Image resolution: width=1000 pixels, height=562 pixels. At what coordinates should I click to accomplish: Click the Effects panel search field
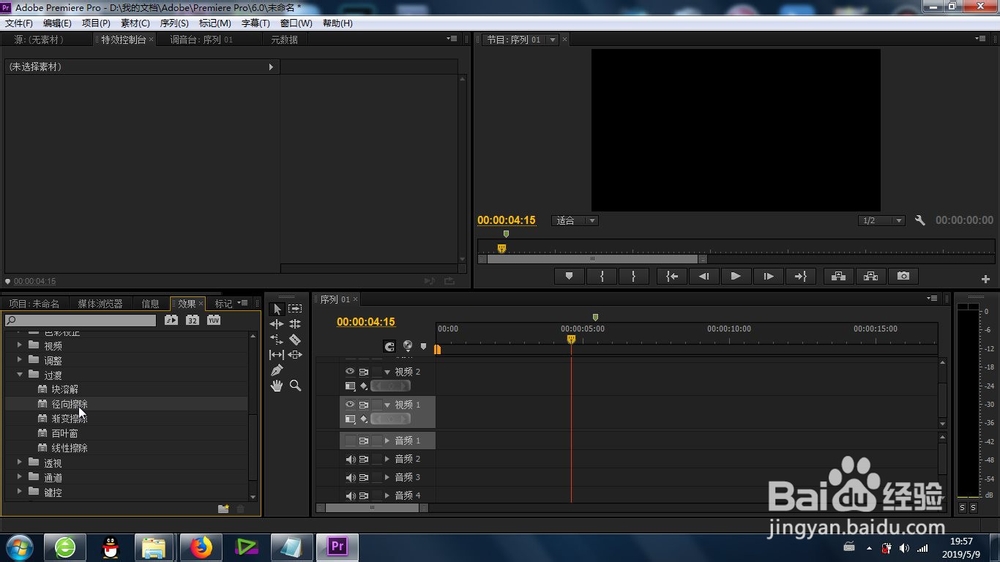(80, 320)
